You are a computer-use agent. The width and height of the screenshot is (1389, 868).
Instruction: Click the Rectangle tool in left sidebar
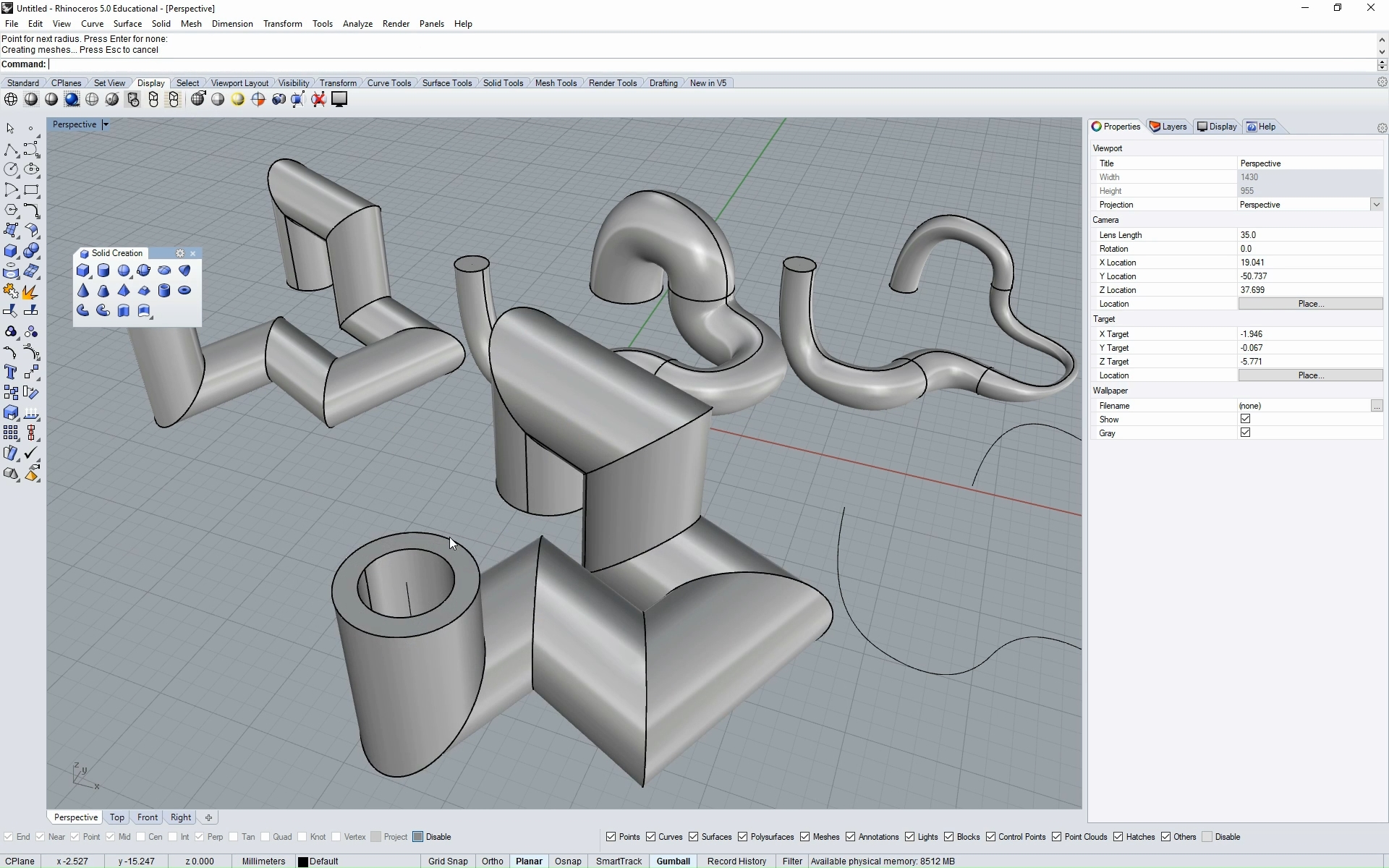pyautogui.click(x=31, y=190)
